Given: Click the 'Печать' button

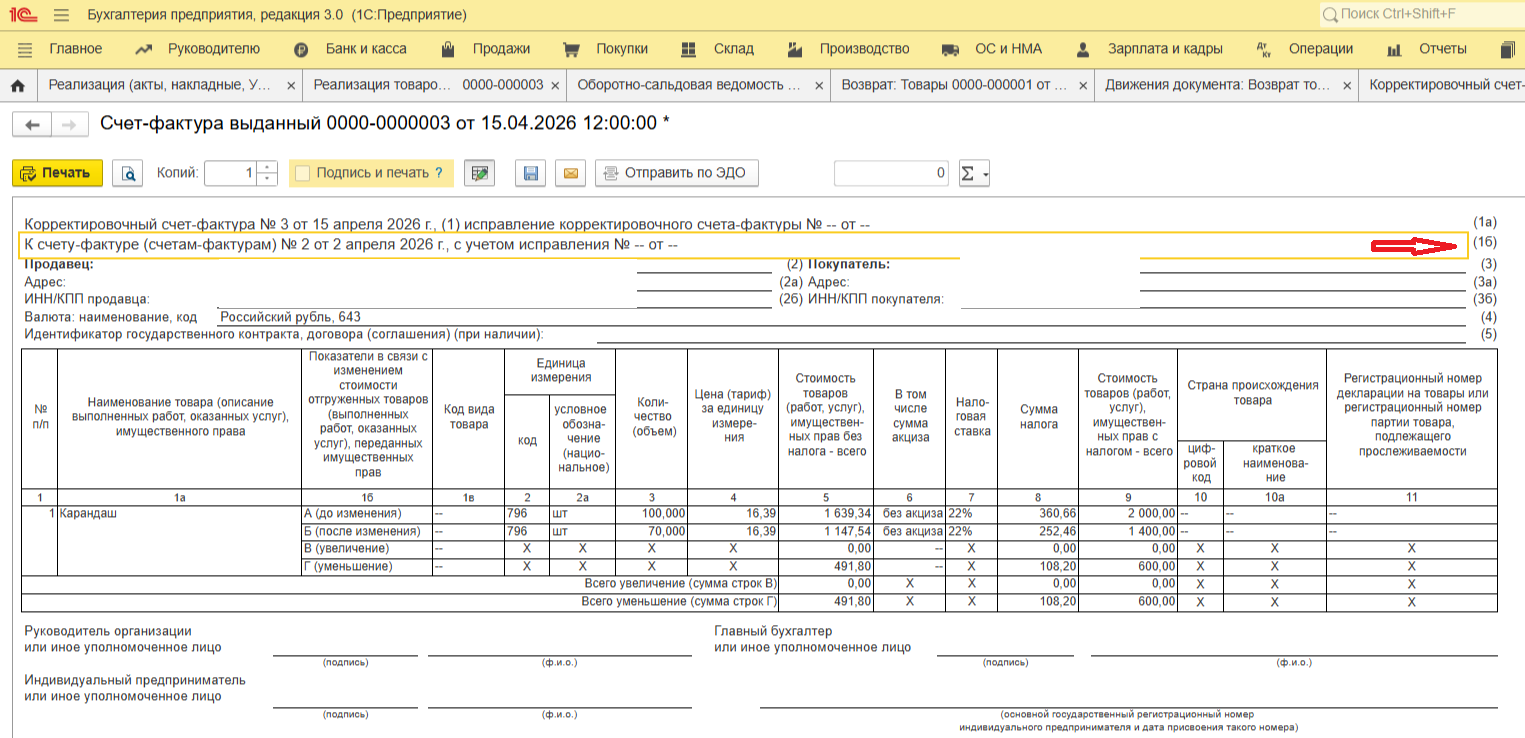Looking at the screenshot, I should [58, 173].
